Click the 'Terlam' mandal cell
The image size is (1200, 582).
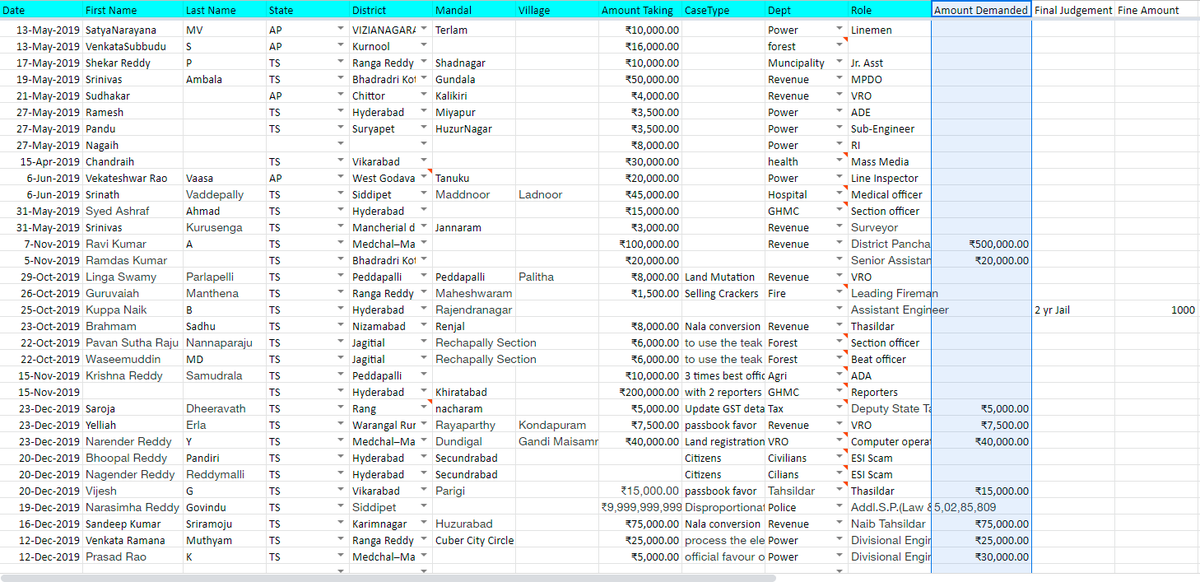pyautogui.click(x=474, y=30)
